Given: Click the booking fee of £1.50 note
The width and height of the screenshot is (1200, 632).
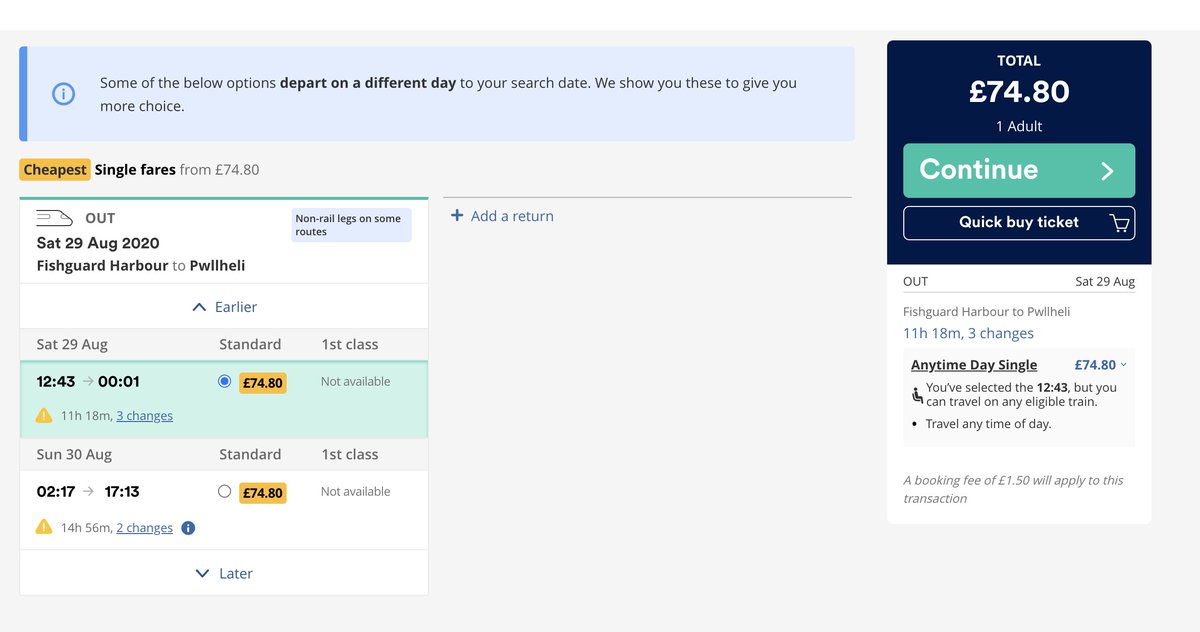Looking at the screenshot, I should click(1013, 489).
